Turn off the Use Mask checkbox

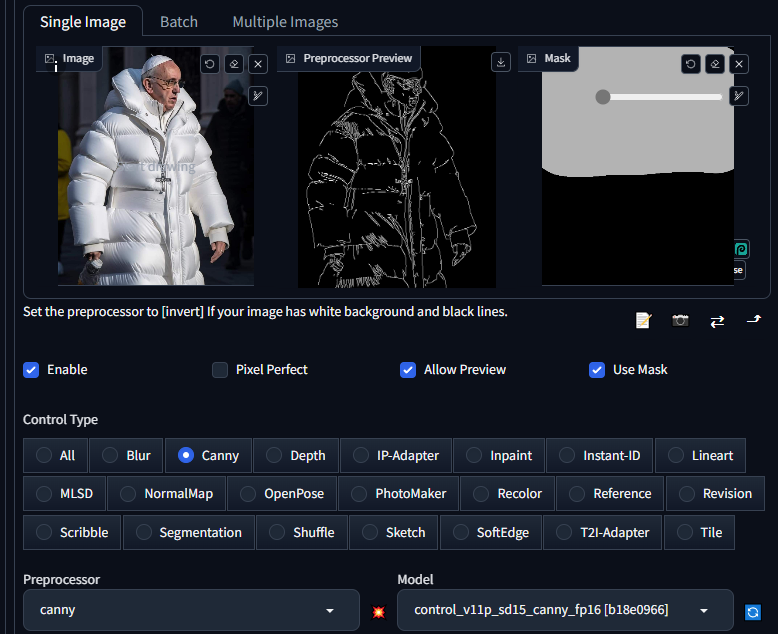(597, 370)
